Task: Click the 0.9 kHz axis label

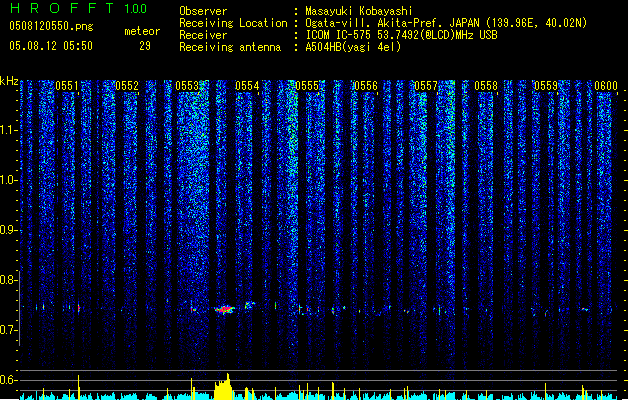Action: point(9,230)
